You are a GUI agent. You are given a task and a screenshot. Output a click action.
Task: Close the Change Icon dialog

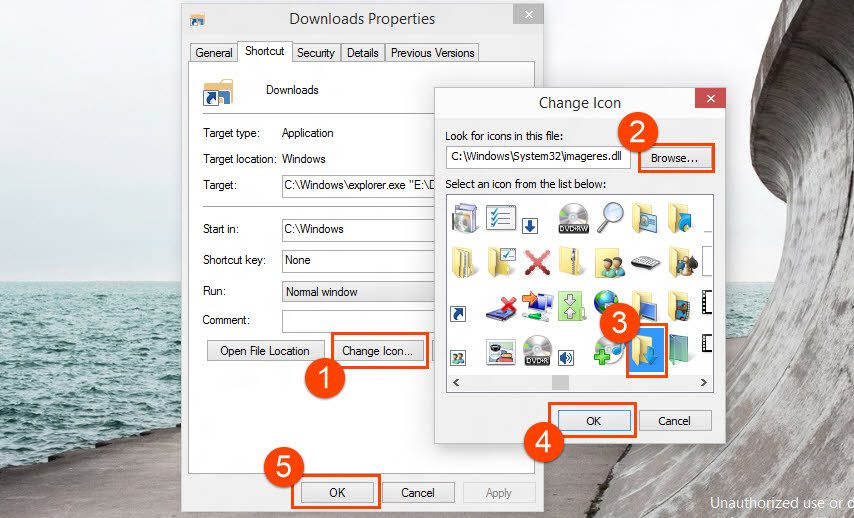(710, 98)
